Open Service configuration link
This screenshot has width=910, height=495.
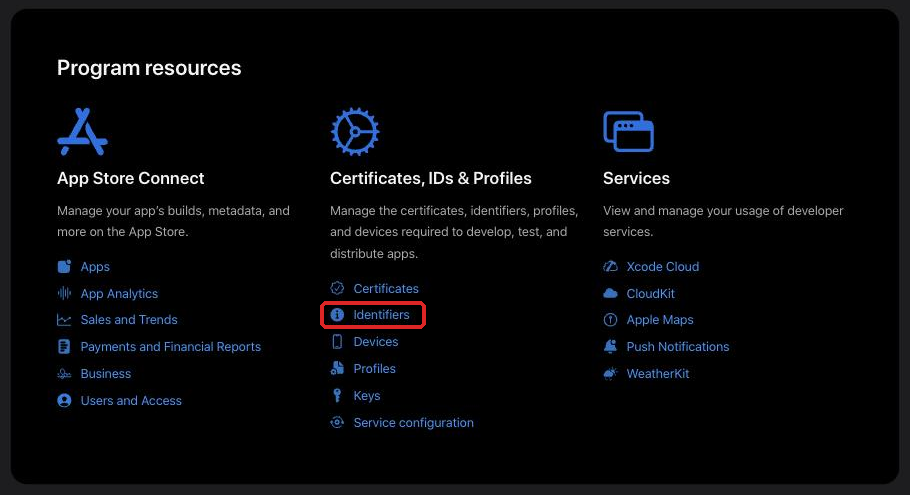pyautogui.click(x=414, y=422)
